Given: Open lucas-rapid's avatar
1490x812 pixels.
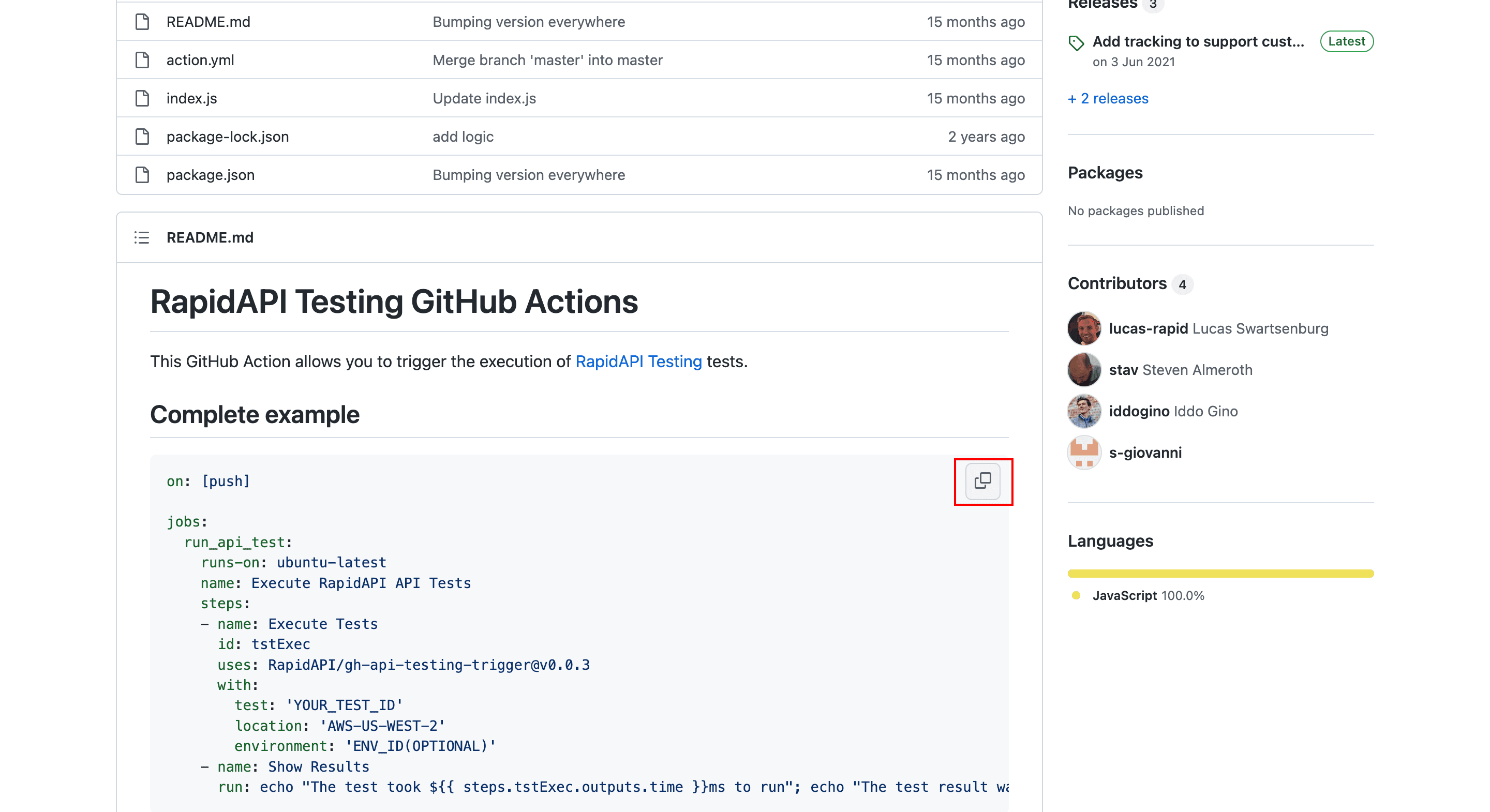Looking at the screenshot, I should point(1084,328).
